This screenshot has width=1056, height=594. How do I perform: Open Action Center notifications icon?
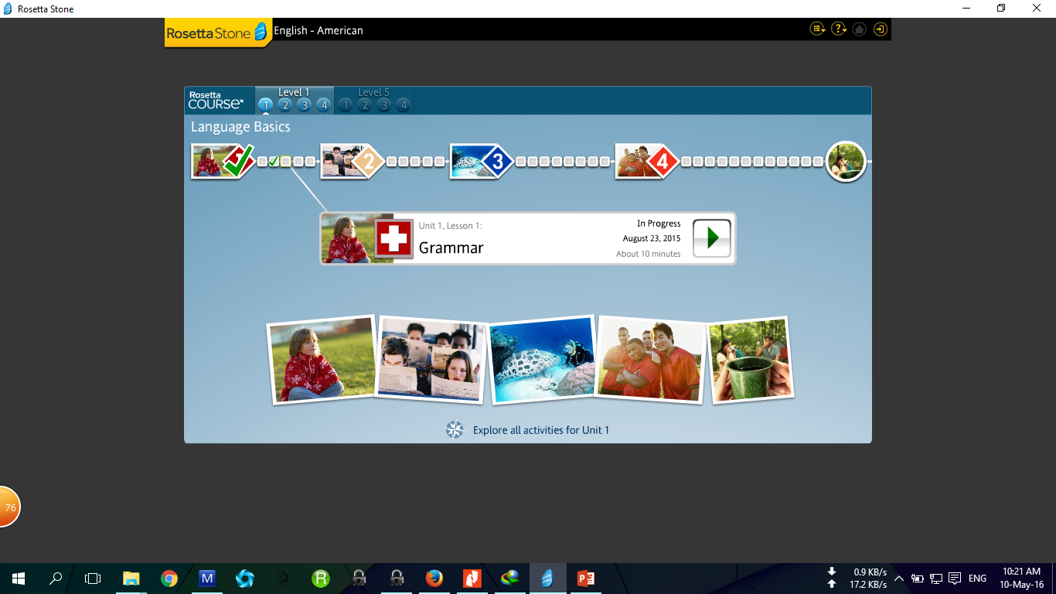tap(955, 579)
